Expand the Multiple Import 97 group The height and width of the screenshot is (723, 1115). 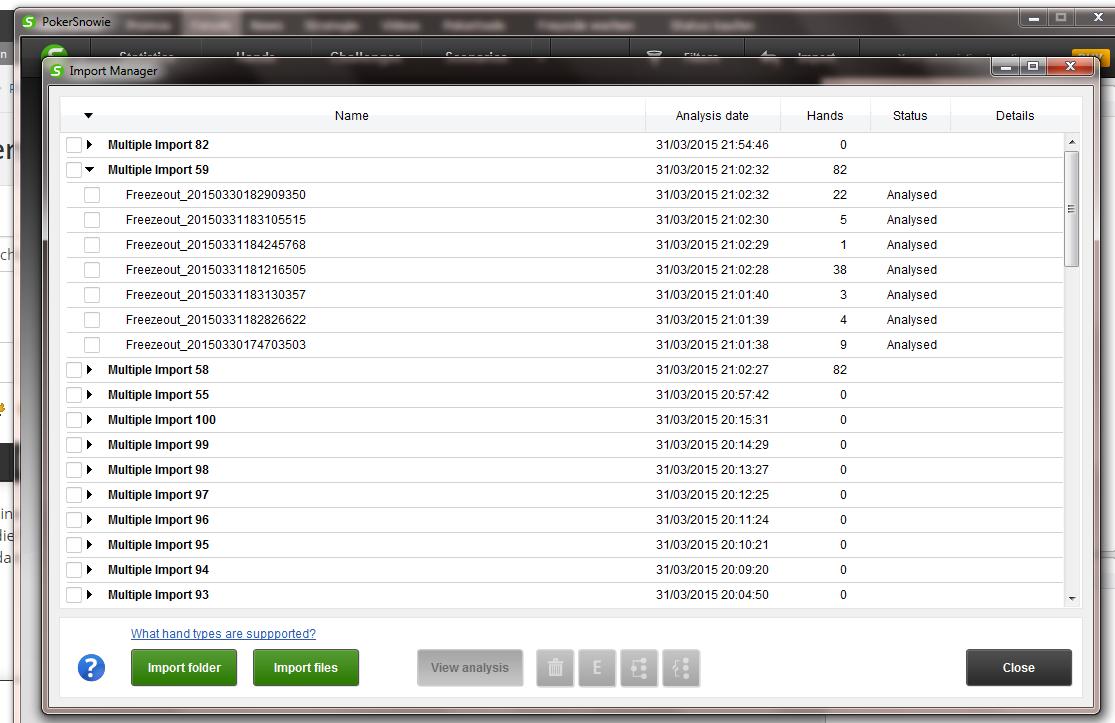(x=90, y=494)
